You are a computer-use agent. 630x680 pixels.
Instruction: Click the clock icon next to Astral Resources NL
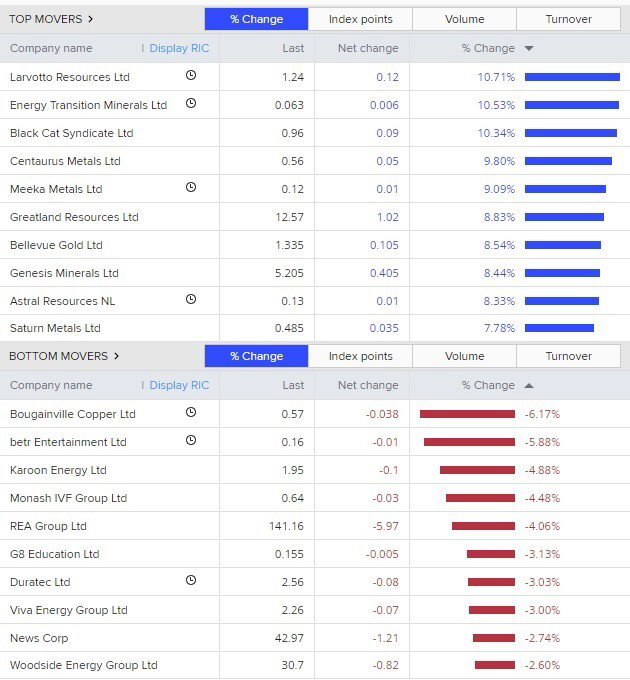click(191, 299)
